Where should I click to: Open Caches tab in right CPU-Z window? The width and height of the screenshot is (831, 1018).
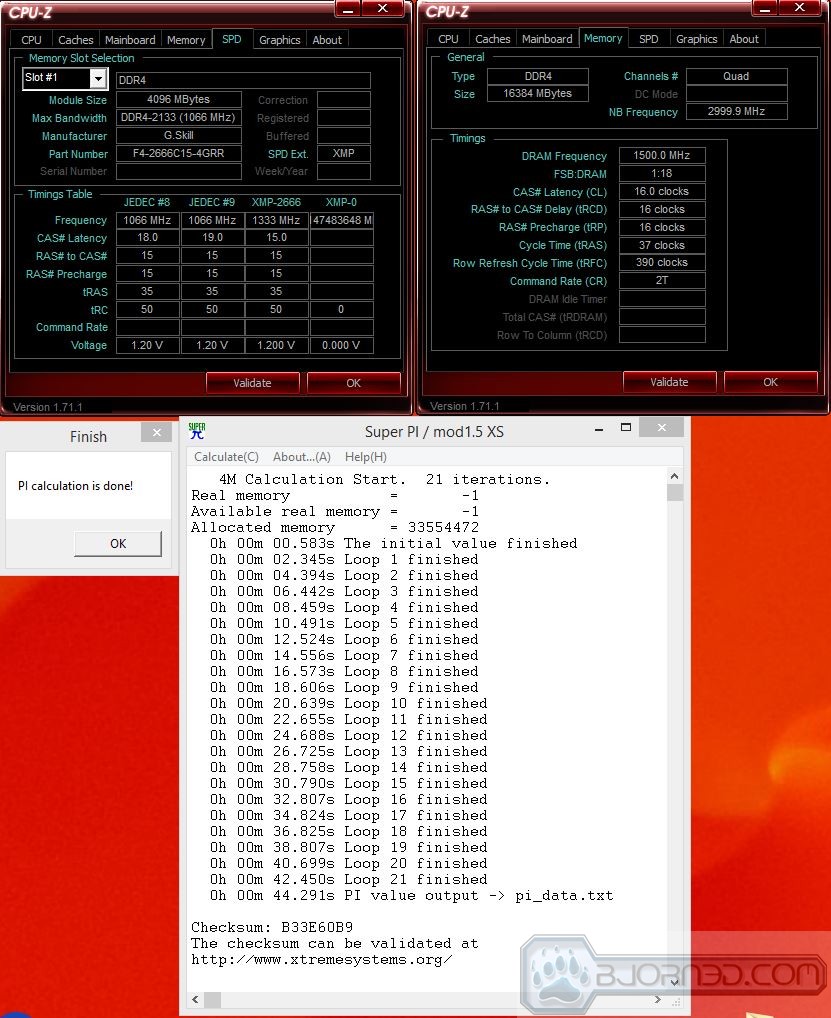492,39
